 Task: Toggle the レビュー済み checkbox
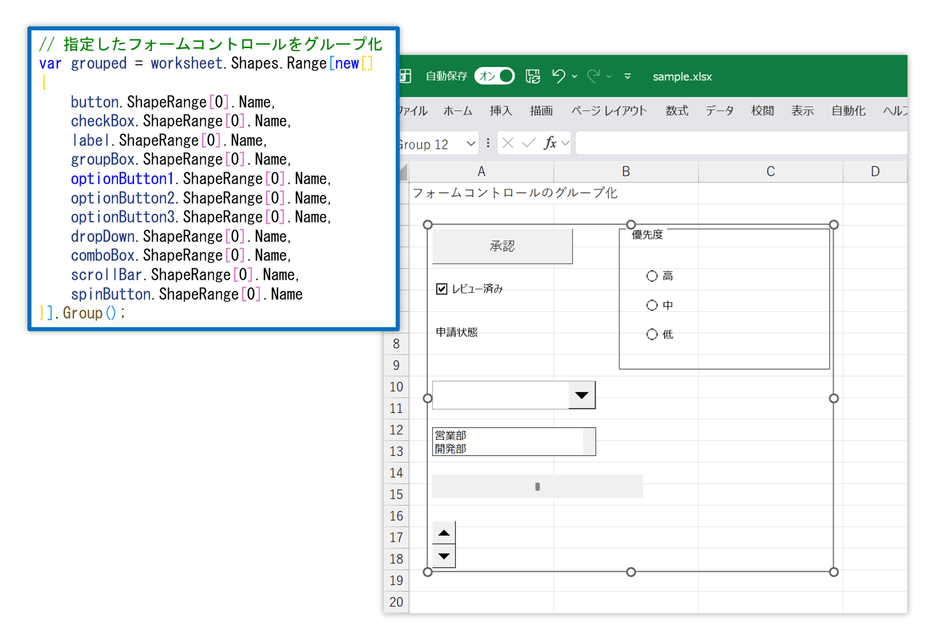pos(442,289)
